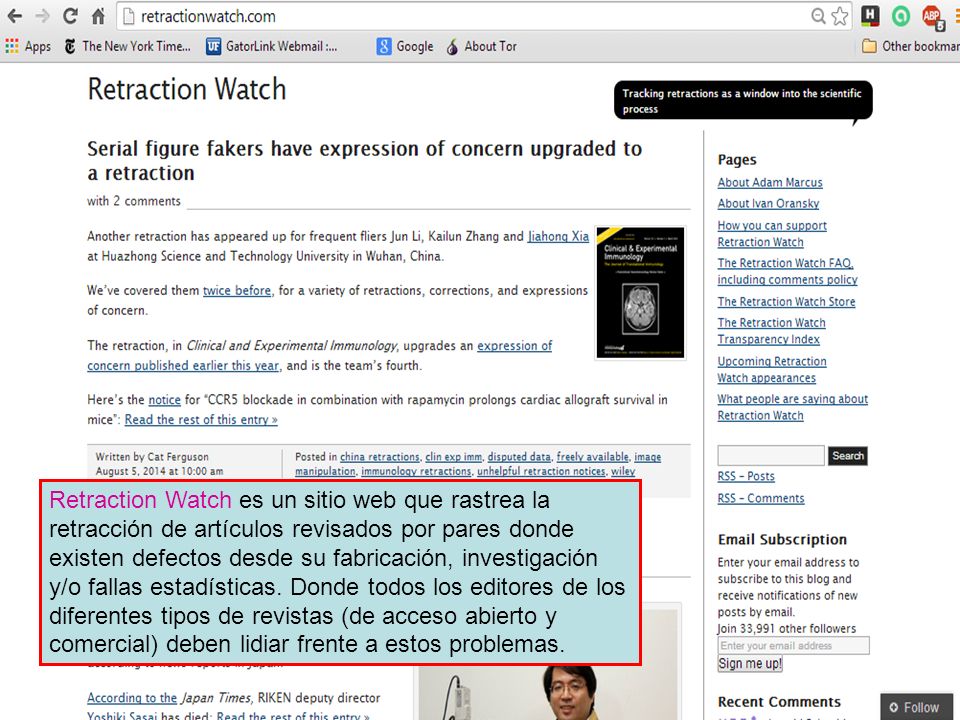Open the 'china retractions' category link
The height and width of the screenshot is (720, 960).
pyautogui.click(x=380, y=457)
